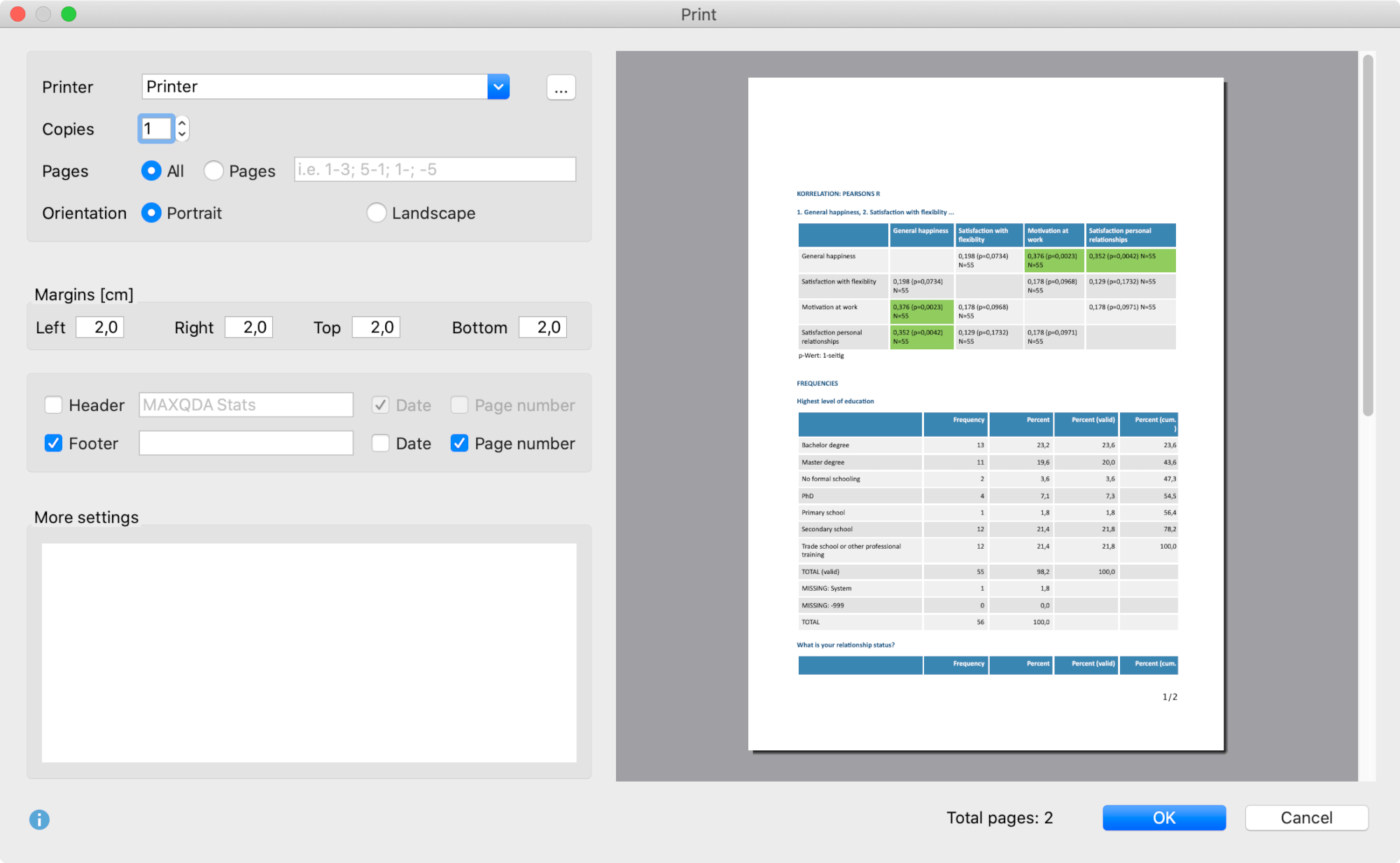Screen dimensions: 1400x863
Task: Cancel the print dialog
Action: 1306,817
